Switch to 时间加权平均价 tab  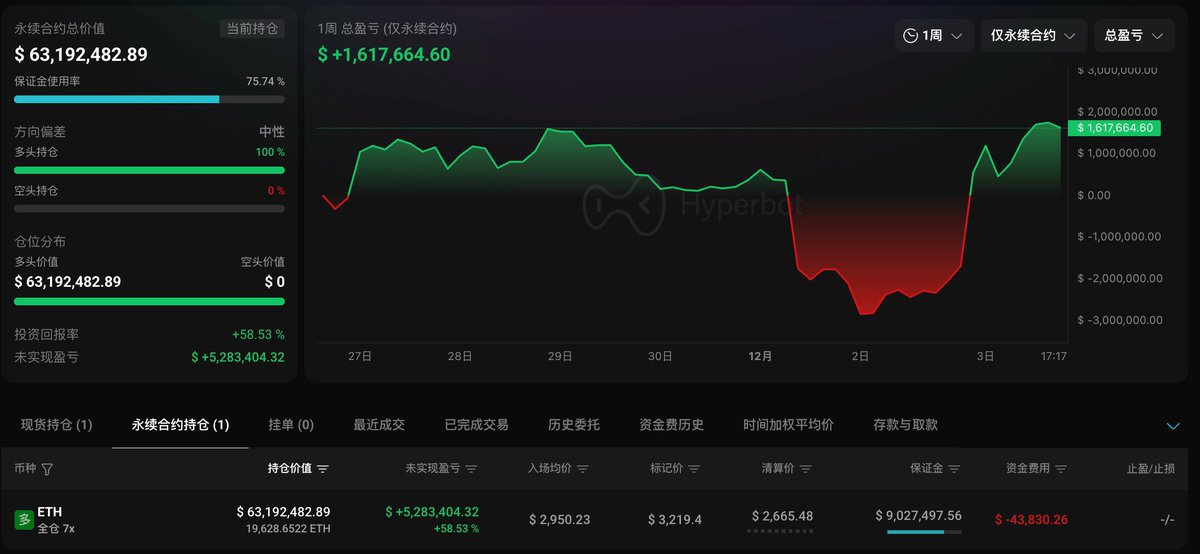click(788, 425)
